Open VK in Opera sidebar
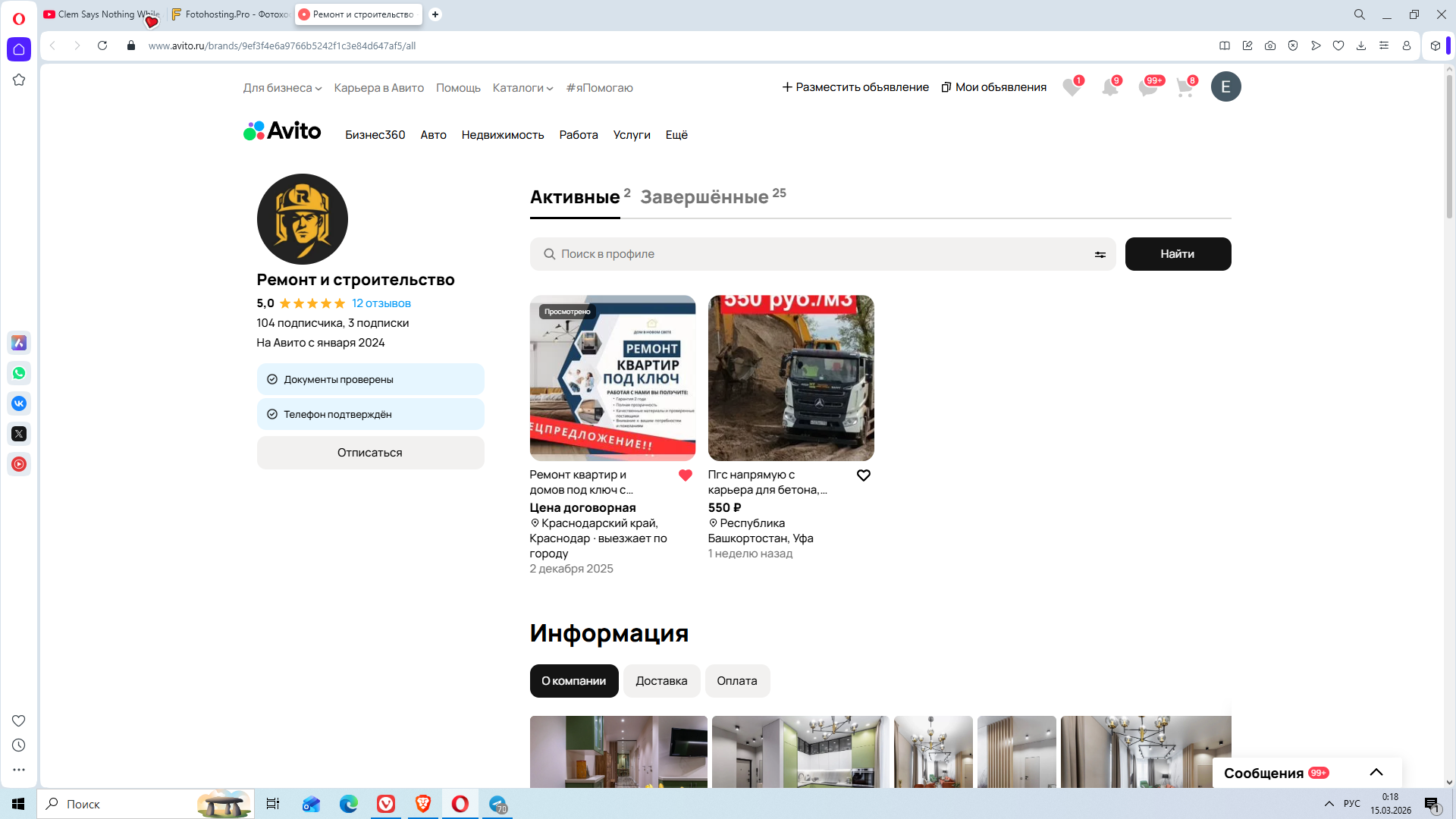This screenshot has width=1456, height=819. click(19, 403)
